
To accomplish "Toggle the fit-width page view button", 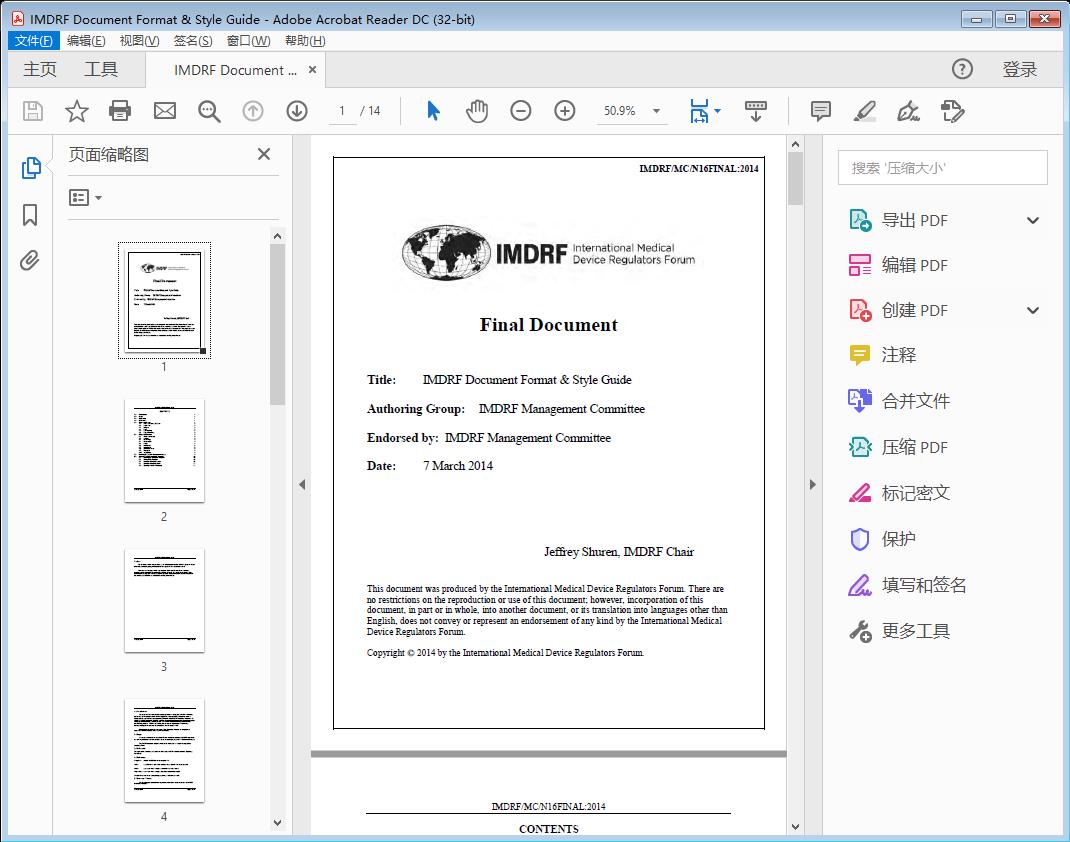I will click(x=700, y=111).
